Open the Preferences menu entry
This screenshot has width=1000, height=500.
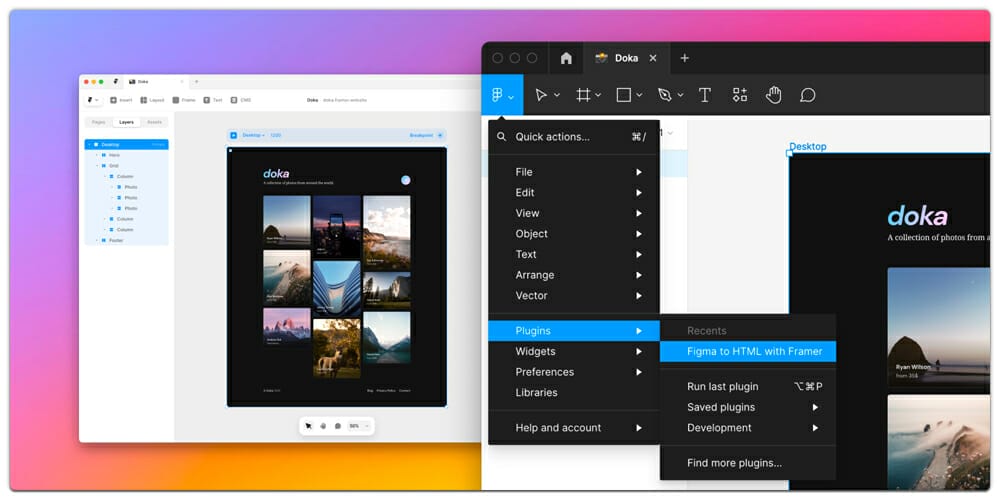[574, 372]
